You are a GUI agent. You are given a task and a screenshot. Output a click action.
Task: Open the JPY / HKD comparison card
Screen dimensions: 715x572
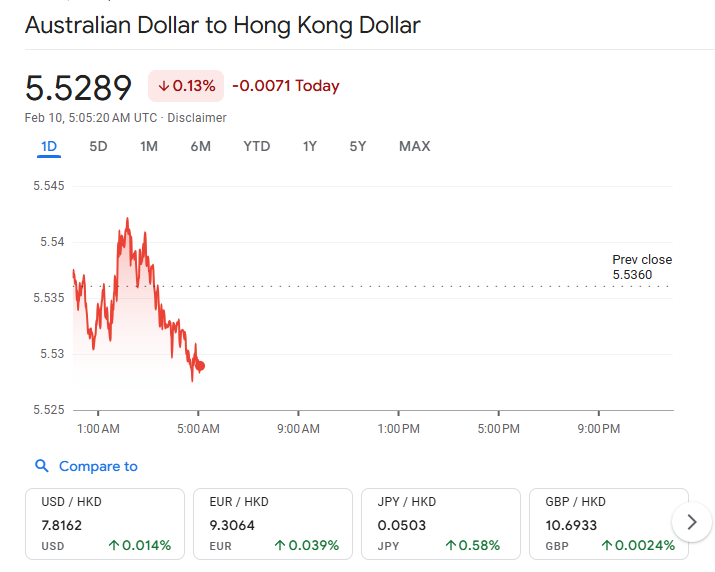441,523
